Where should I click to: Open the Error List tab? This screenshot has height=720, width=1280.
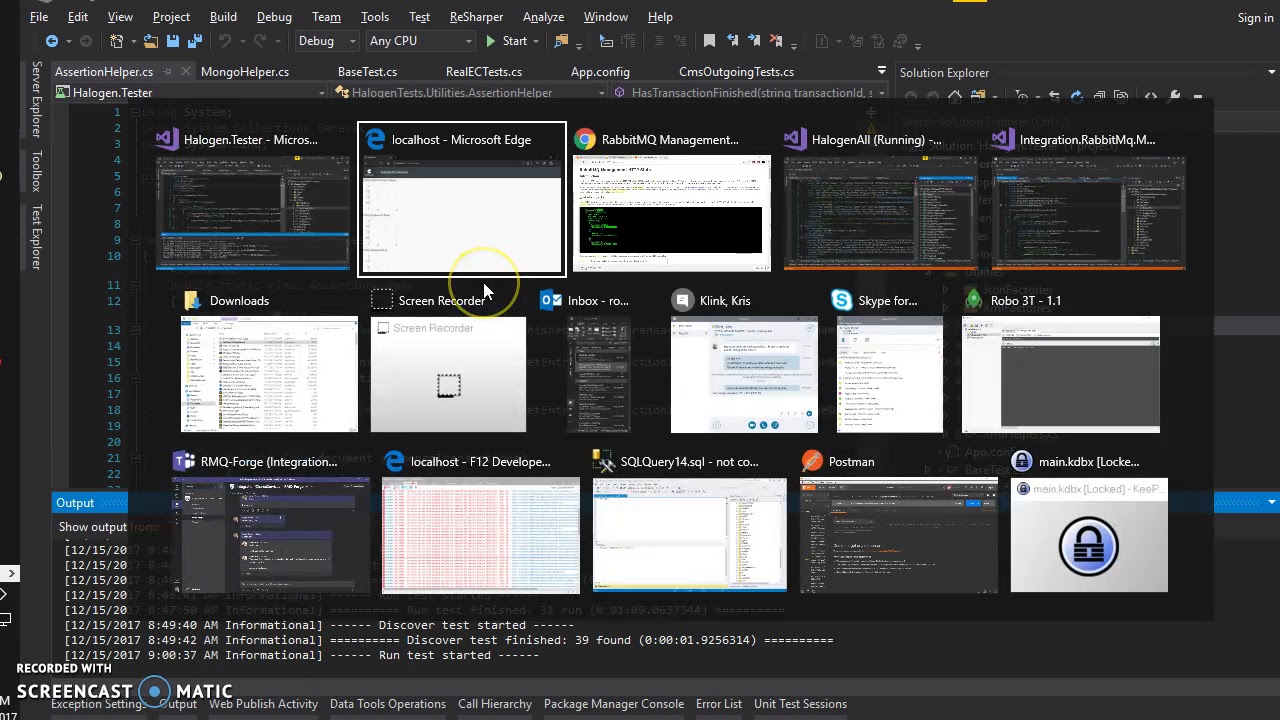tap(719, 704)
